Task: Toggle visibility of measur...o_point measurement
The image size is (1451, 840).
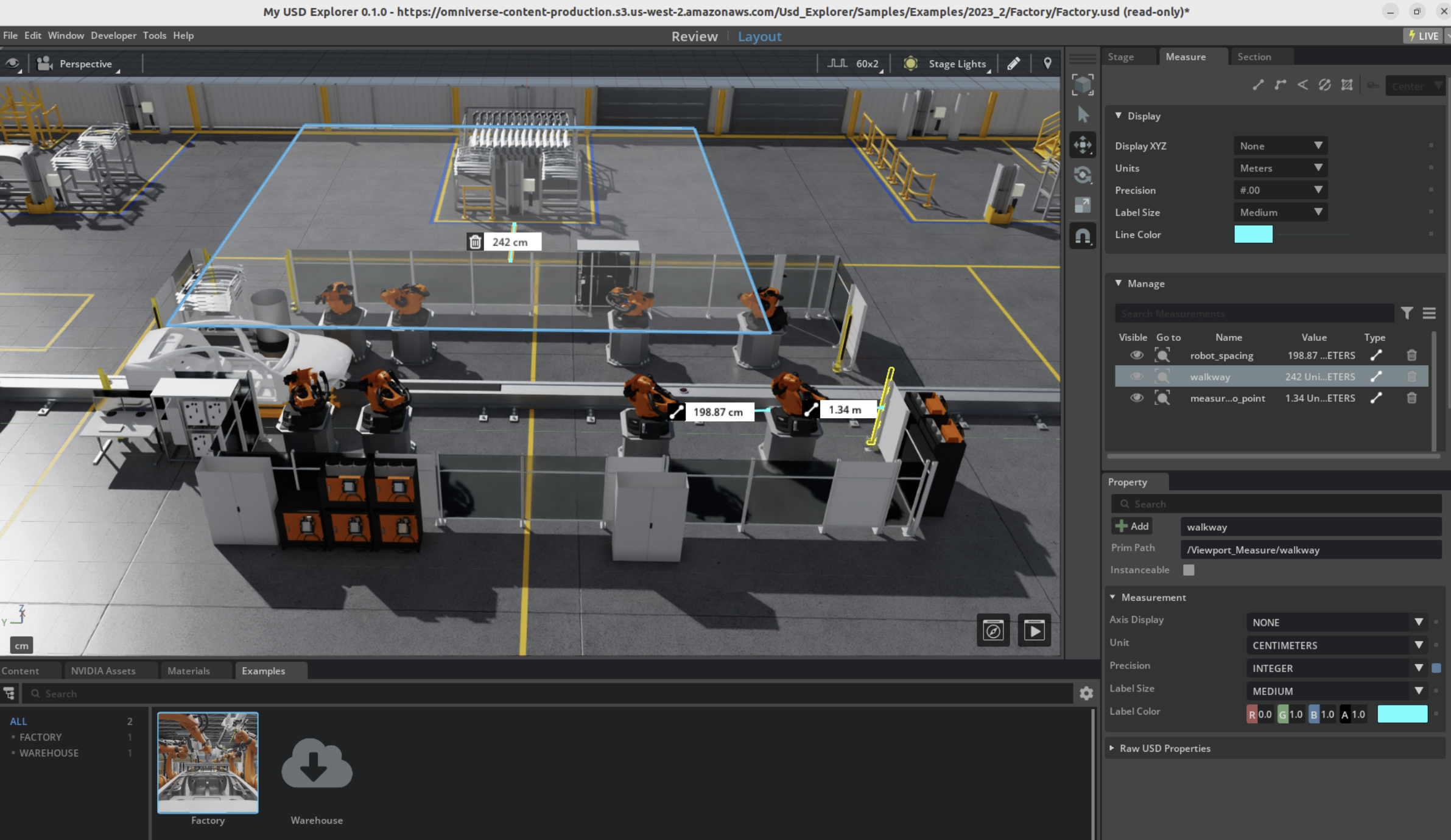Action: [x=1136, y=398]
